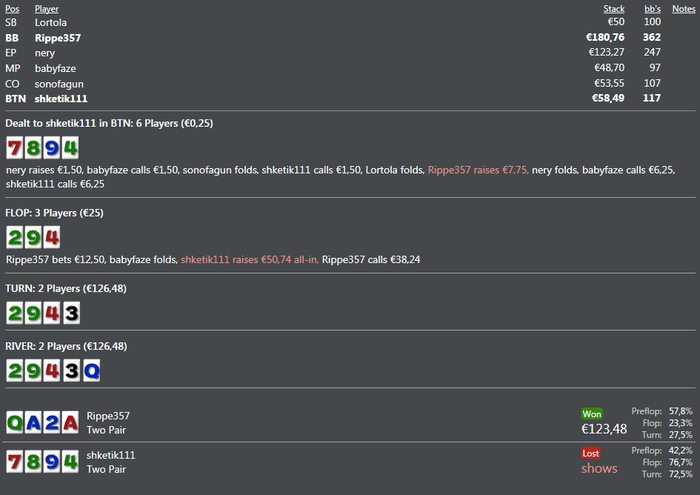Click the green 8 in shketik111's showdown hand
Screen dimensions: 700x495
[x=33, y=462]
